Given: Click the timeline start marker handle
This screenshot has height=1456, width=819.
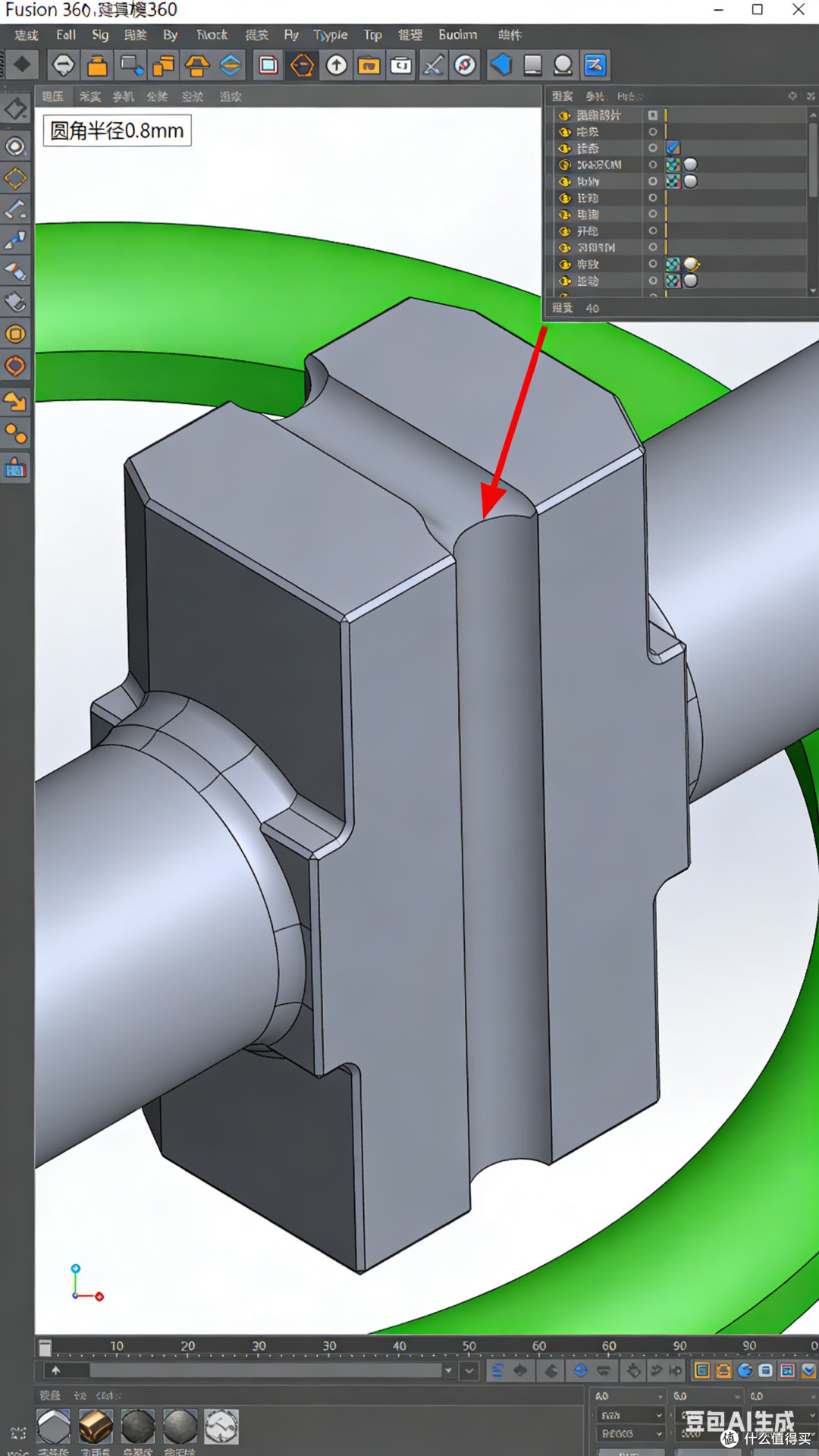Looking at the screenshot, I should point(45,1348).
